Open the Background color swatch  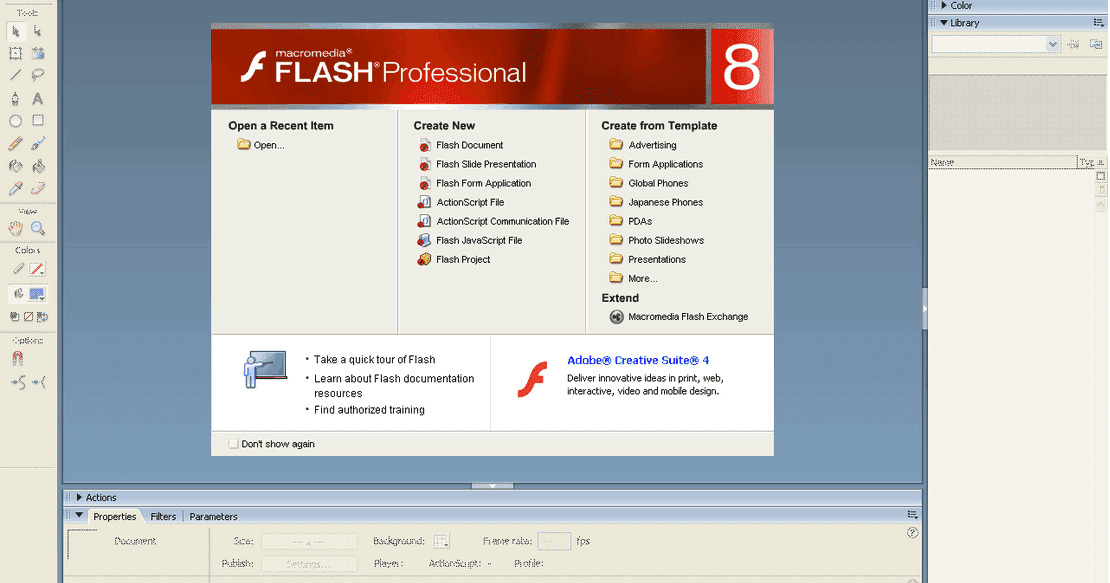pyautogui.click(x=441, y=541)
